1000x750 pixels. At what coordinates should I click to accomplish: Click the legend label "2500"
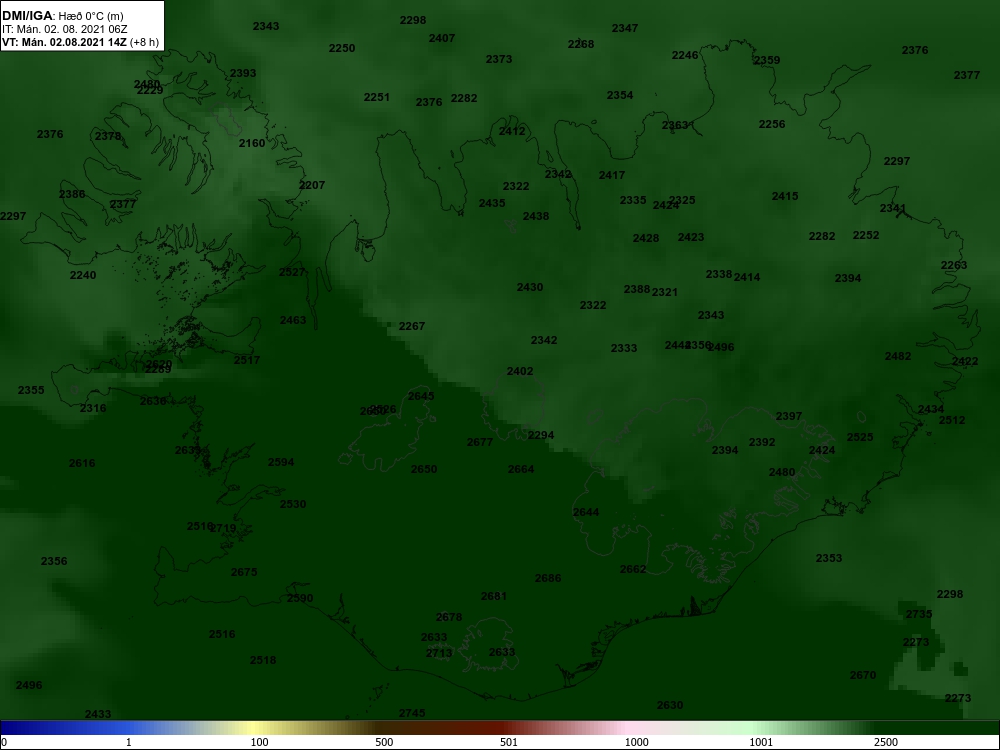pos(886,742)
